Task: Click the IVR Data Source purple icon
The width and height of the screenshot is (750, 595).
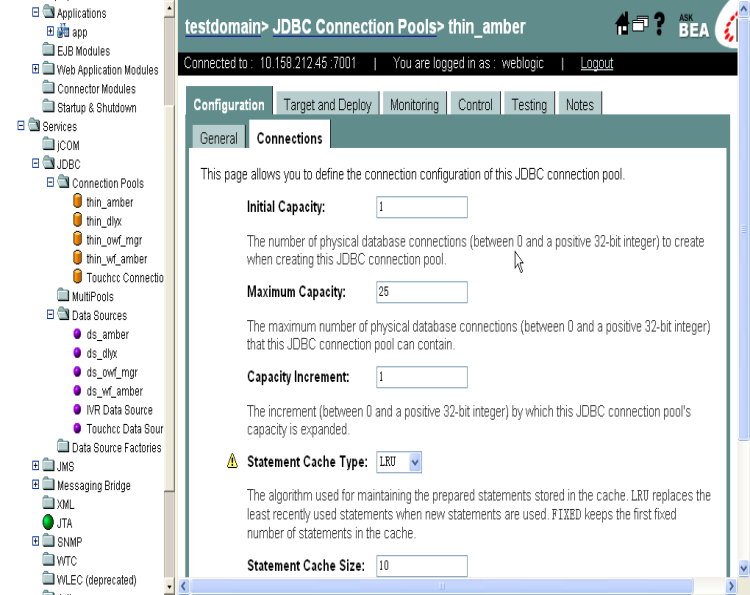Action: (x=77, y=409)
